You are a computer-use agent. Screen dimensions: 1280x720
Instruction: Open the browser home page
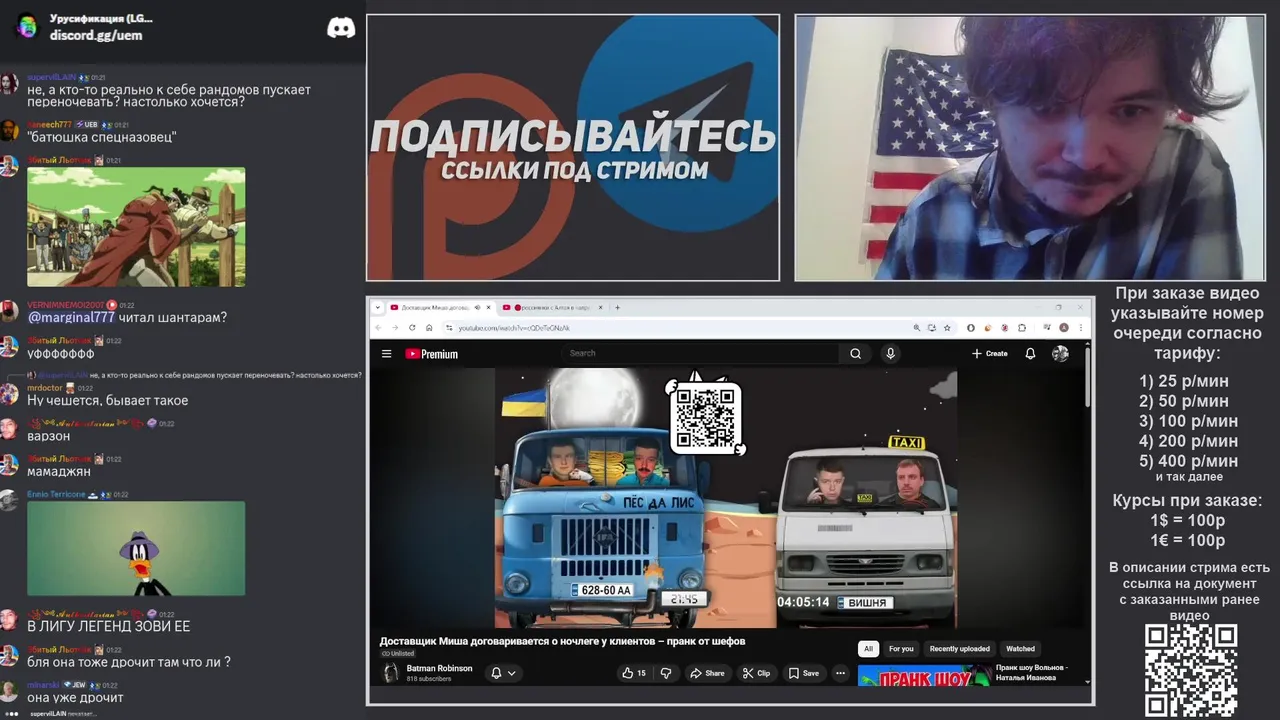pos(429,327)
